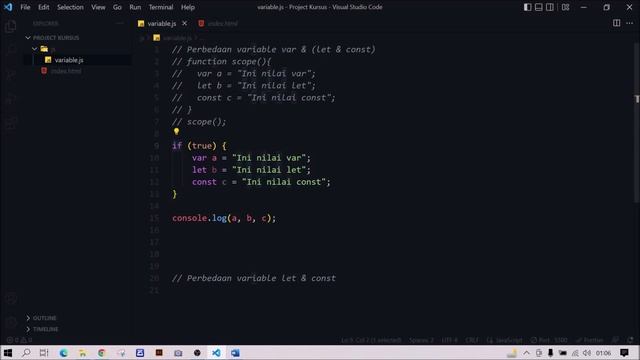640x360 pixels.
Task: Open Task View on the taskbar
Action: (x=44, y=353)
